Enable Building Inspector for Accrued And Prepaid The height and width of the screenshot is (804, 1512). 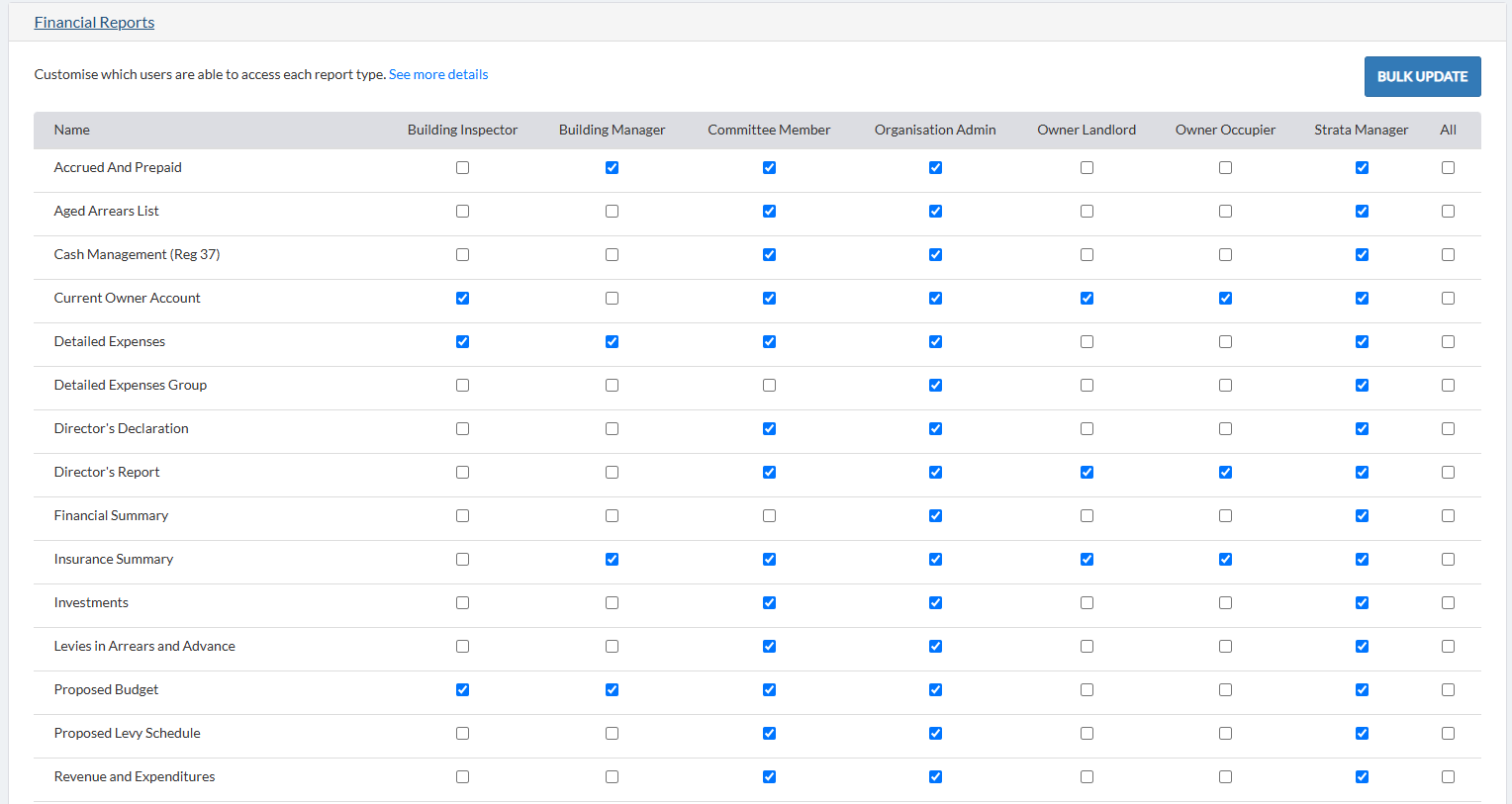(462, 167)
